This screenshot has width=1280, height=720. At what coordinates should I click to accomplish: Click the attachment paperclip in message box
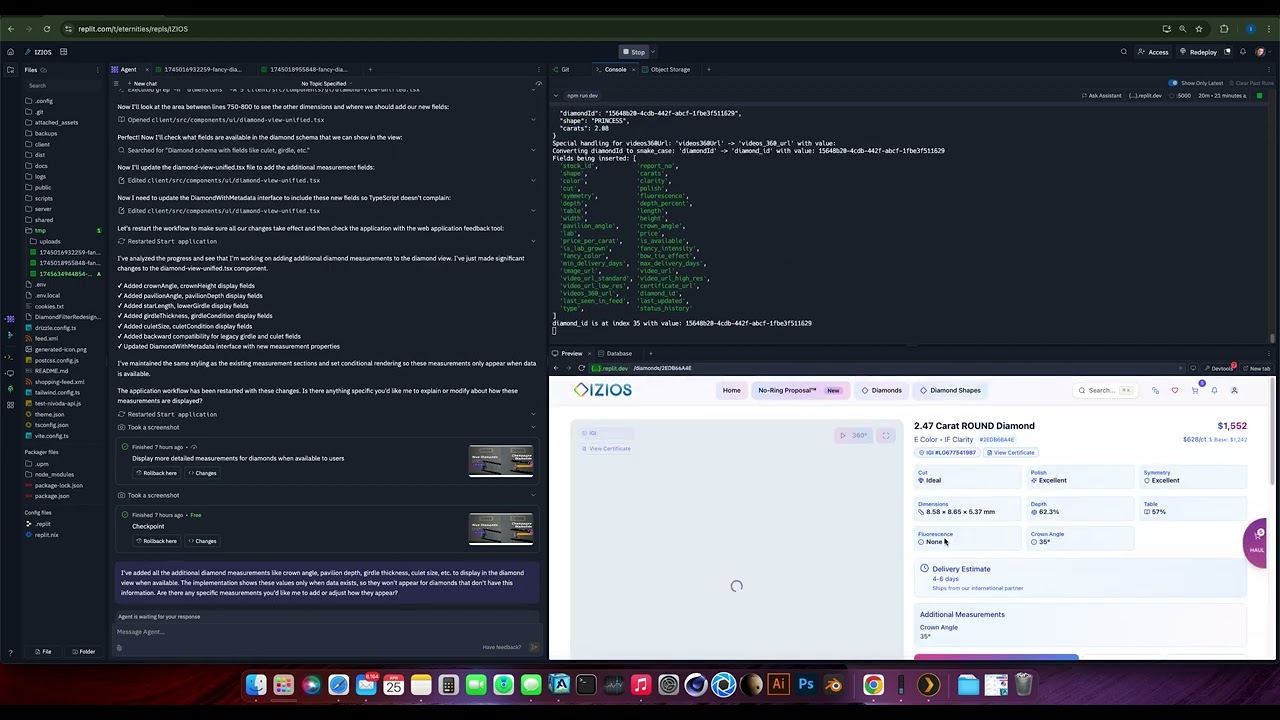119,648
